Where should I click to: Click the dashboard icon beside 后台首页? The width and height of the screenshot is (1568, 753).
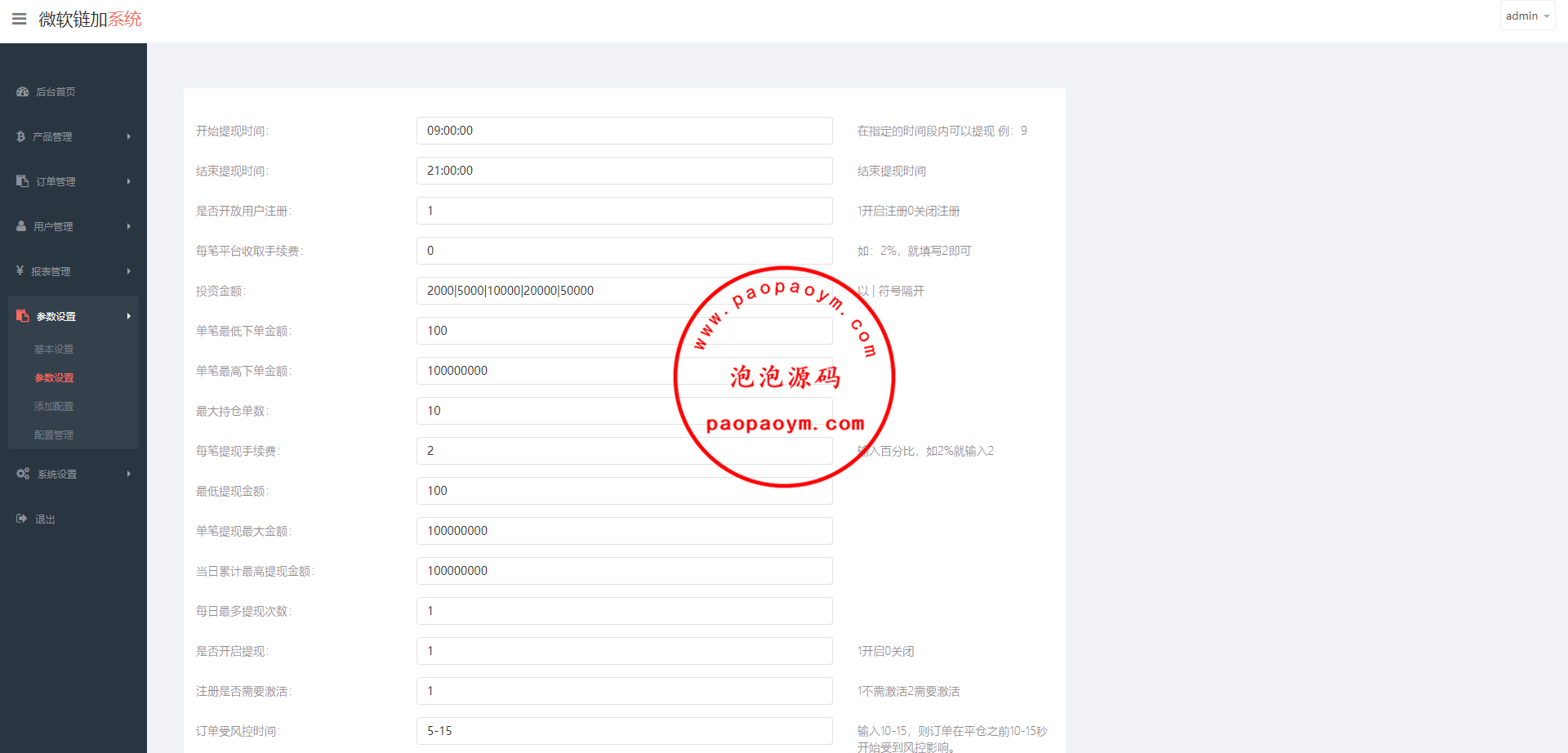tap(23, 92)
